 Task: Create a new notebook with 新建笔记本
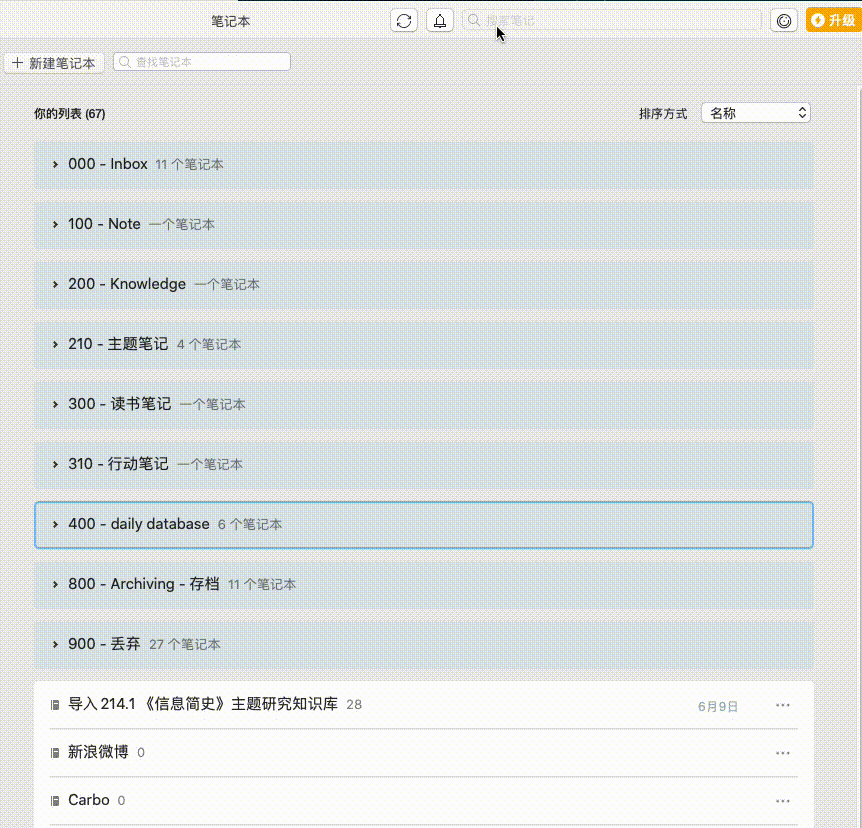tap(54, 63)
